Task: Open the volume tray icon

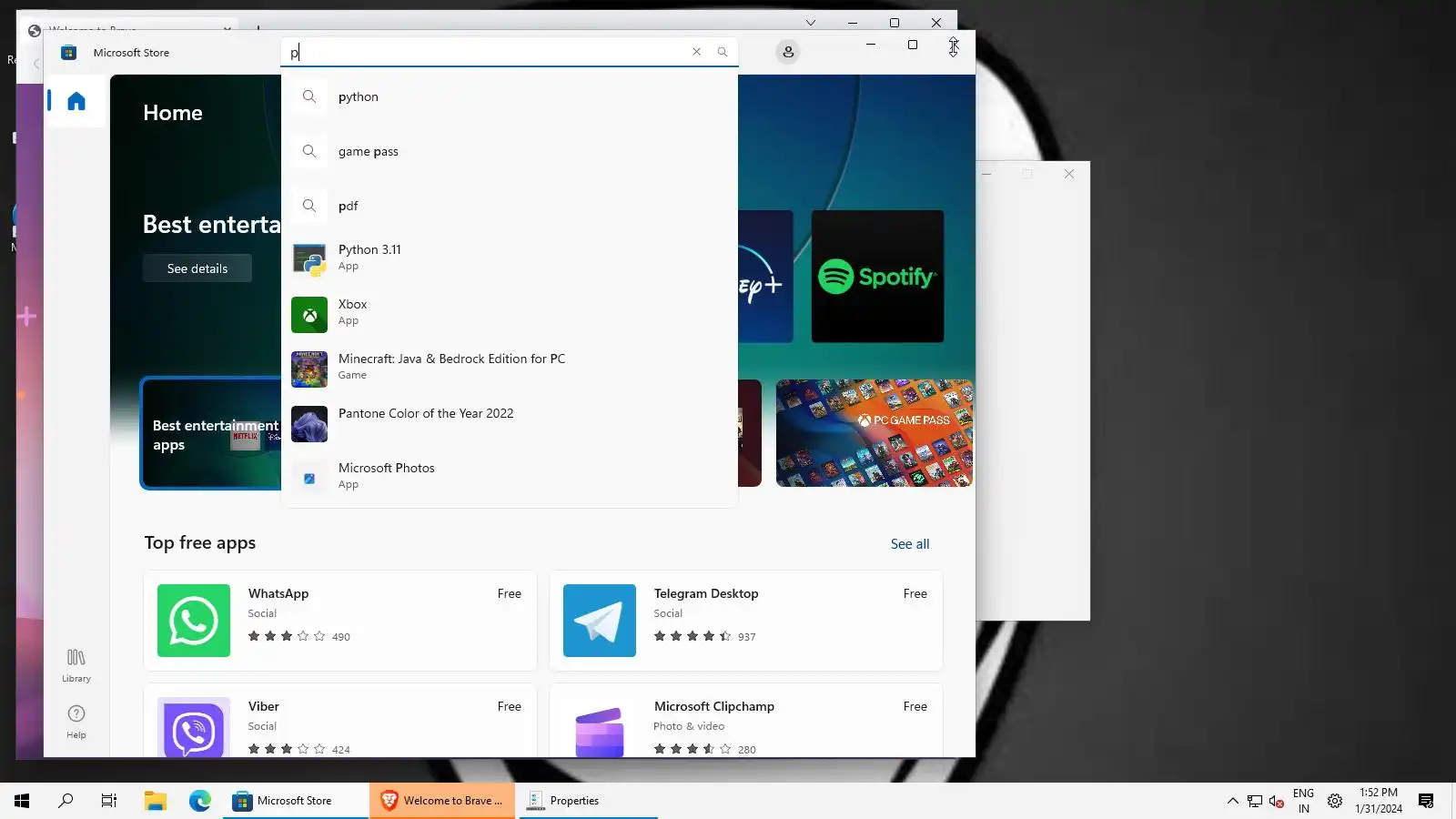Action: 1277,801
